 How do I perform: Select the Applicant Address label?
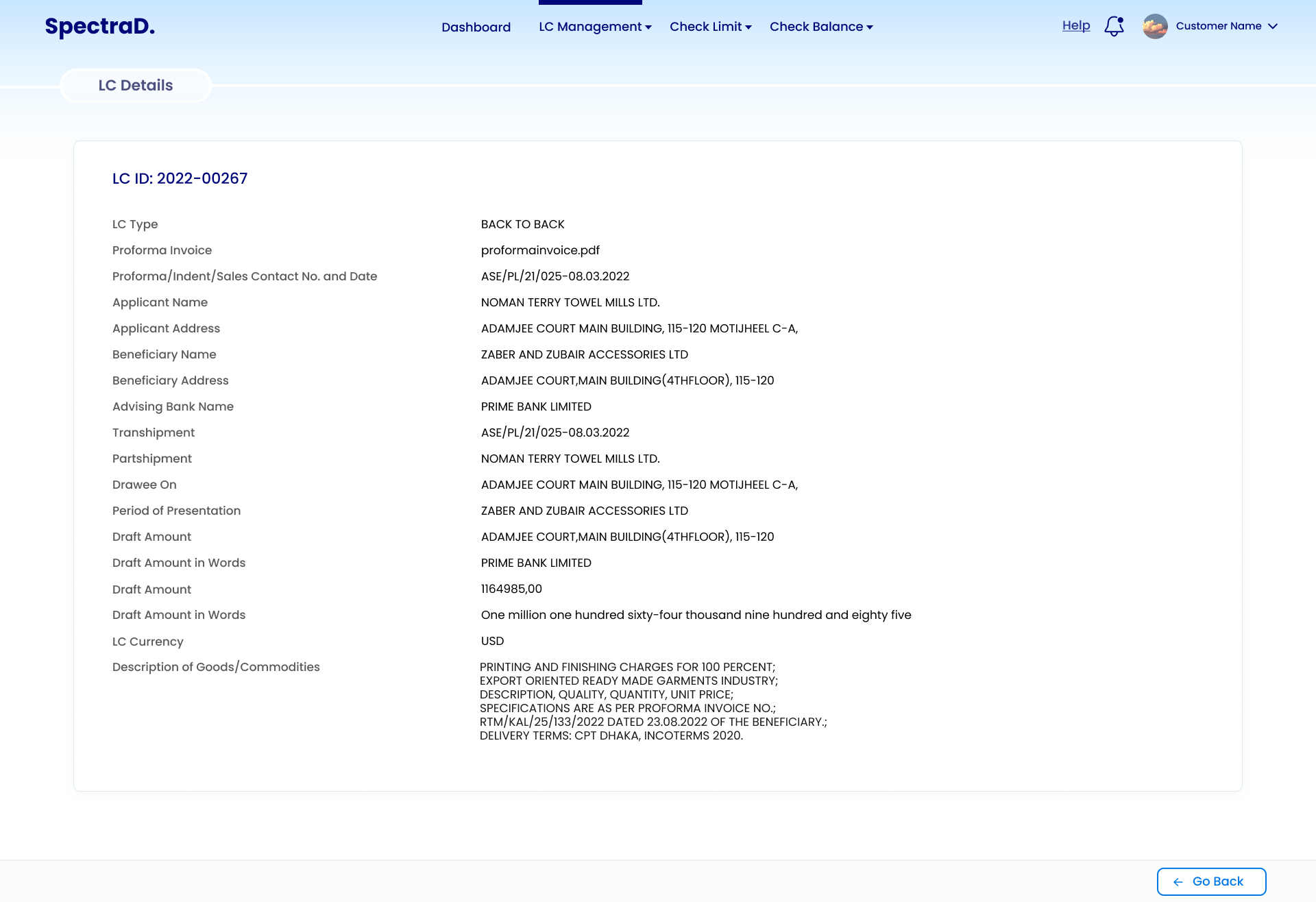point(166,328)
